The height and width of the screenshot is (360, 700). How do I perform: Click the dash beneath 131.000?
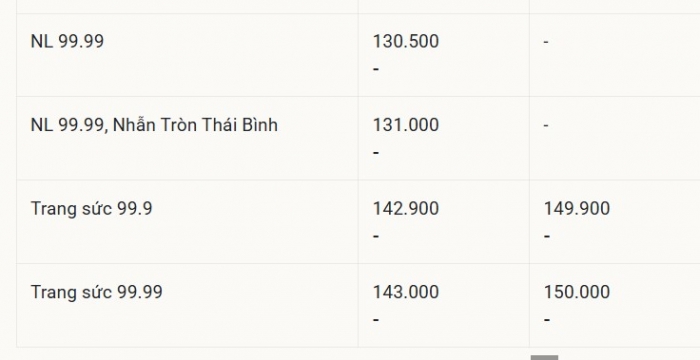pos(376,153)
